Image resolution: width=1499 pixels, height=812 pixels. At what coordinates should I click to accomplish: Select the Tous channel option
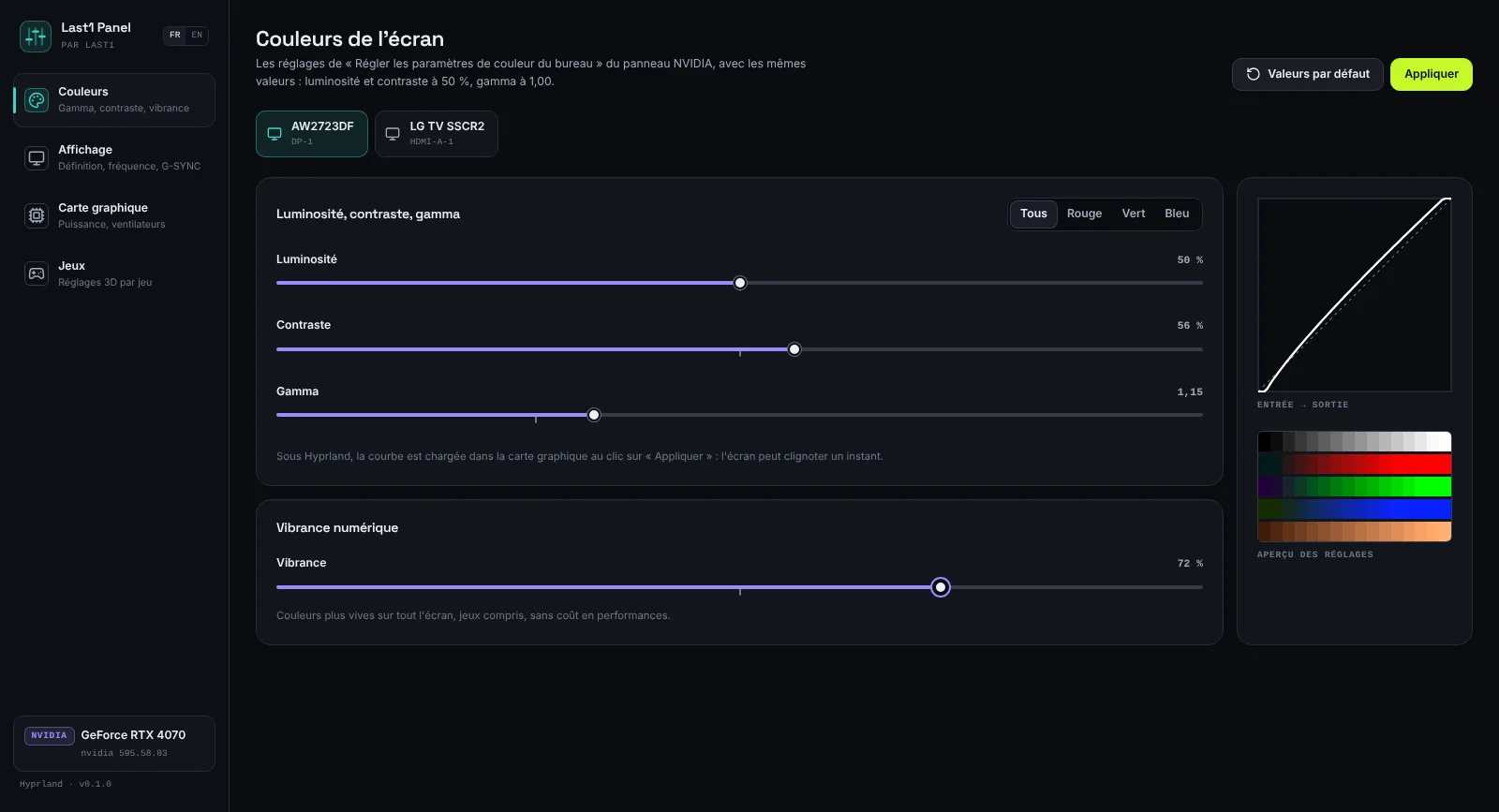pos(1033,214)
